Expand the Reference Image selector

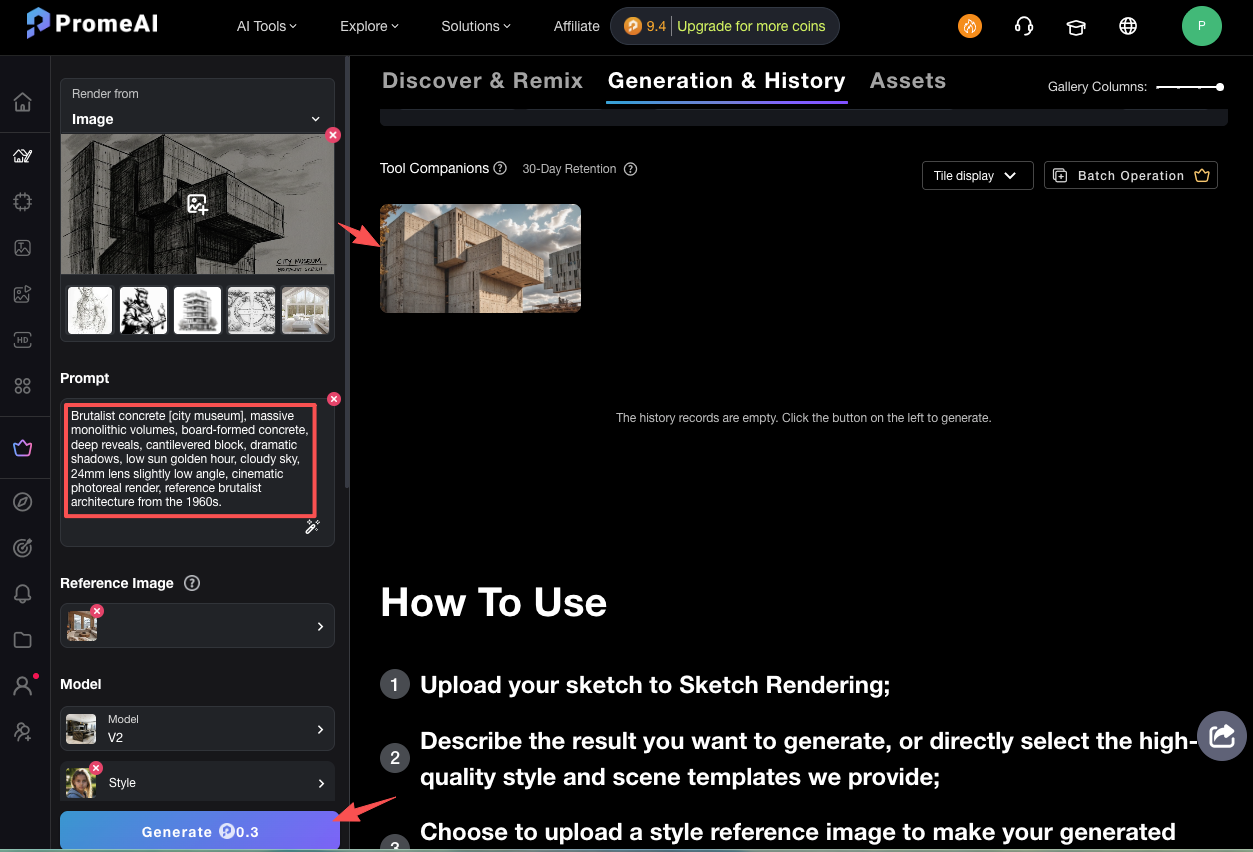point(197,626)
